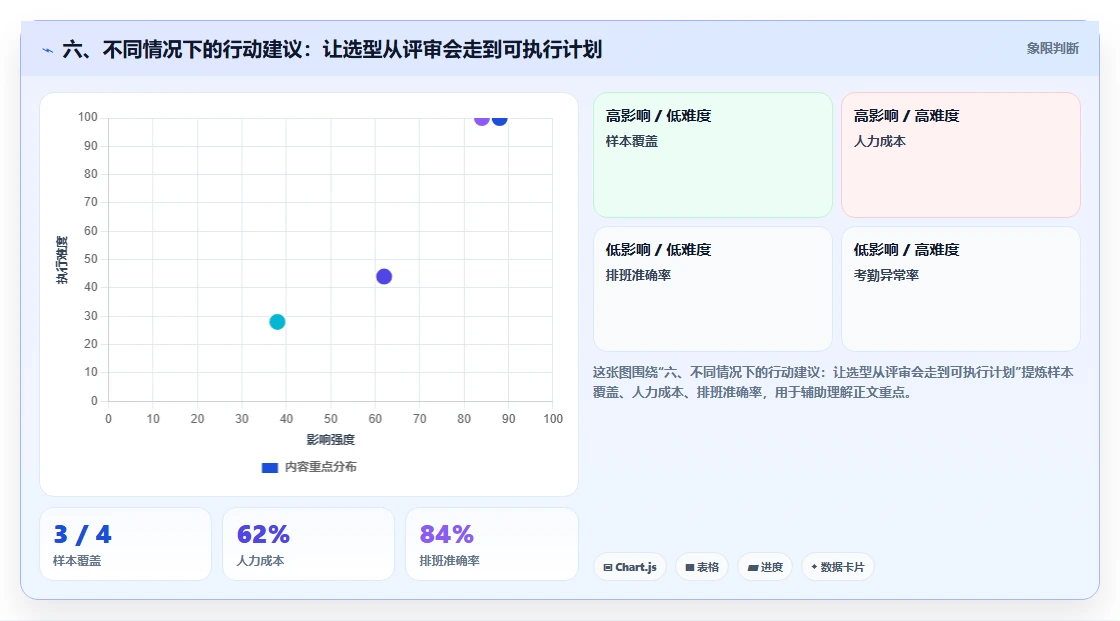Click the 象限判断 label in the header
Screen dimensions: 1120x621
coord(1052,49)
